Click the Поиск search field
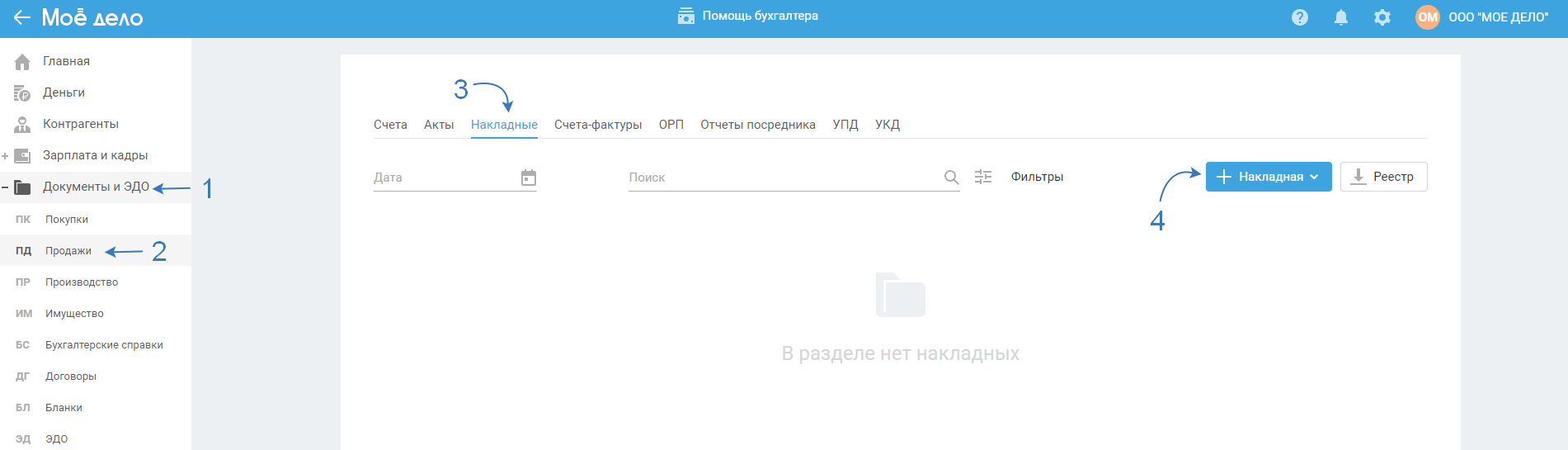The height and width of the screenshot is (450, 1568). coord(794,178)
